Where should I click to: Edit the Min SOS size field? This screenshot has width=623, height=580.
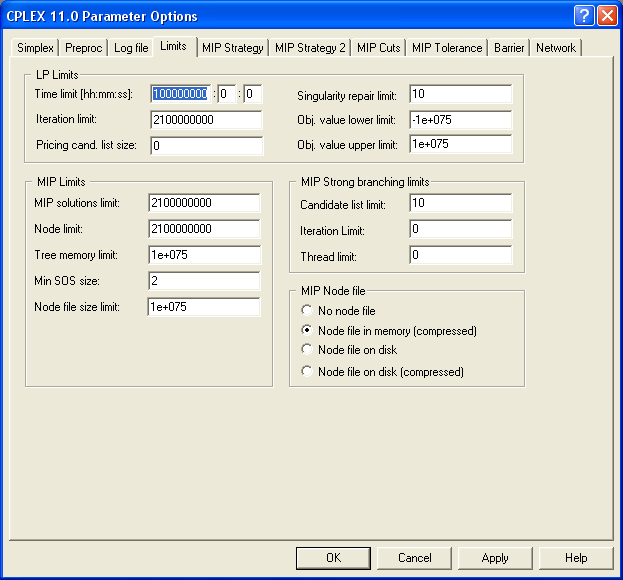204,281
